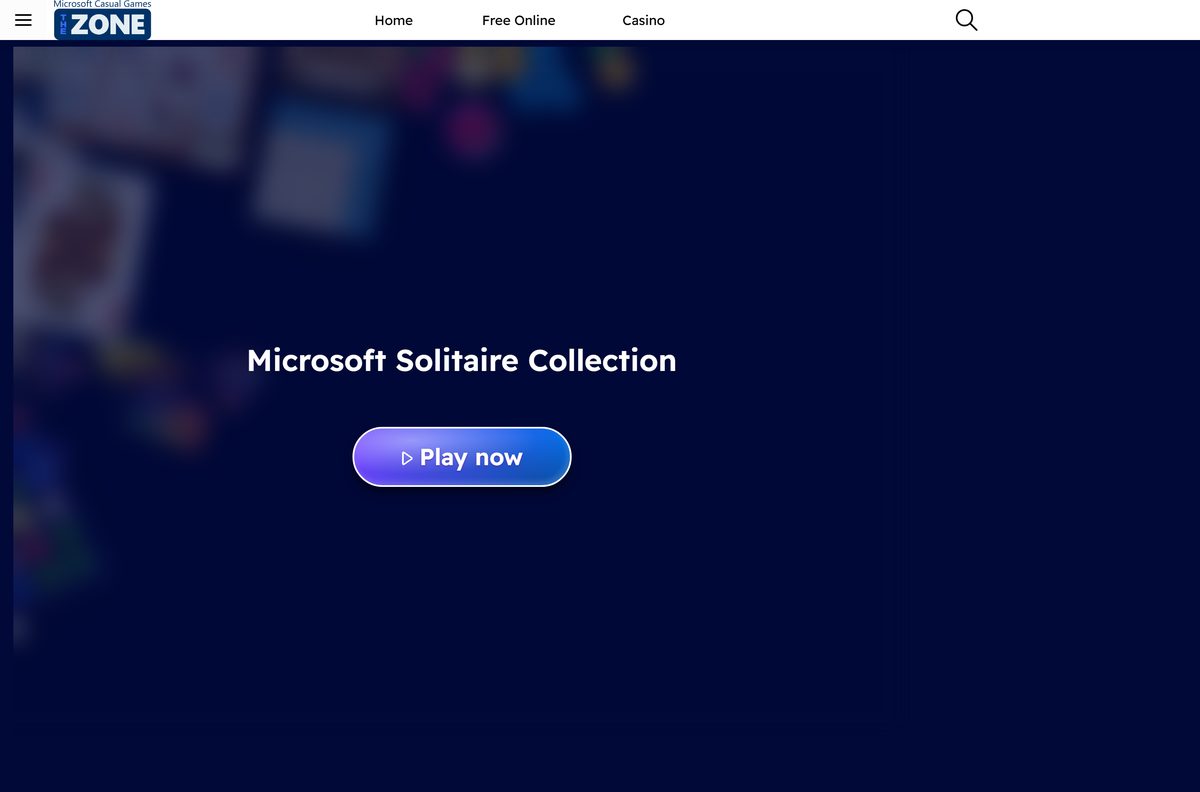Go to the Home menu item
The height and width of the screenshot is (792, 1200).
click(394, 20)
